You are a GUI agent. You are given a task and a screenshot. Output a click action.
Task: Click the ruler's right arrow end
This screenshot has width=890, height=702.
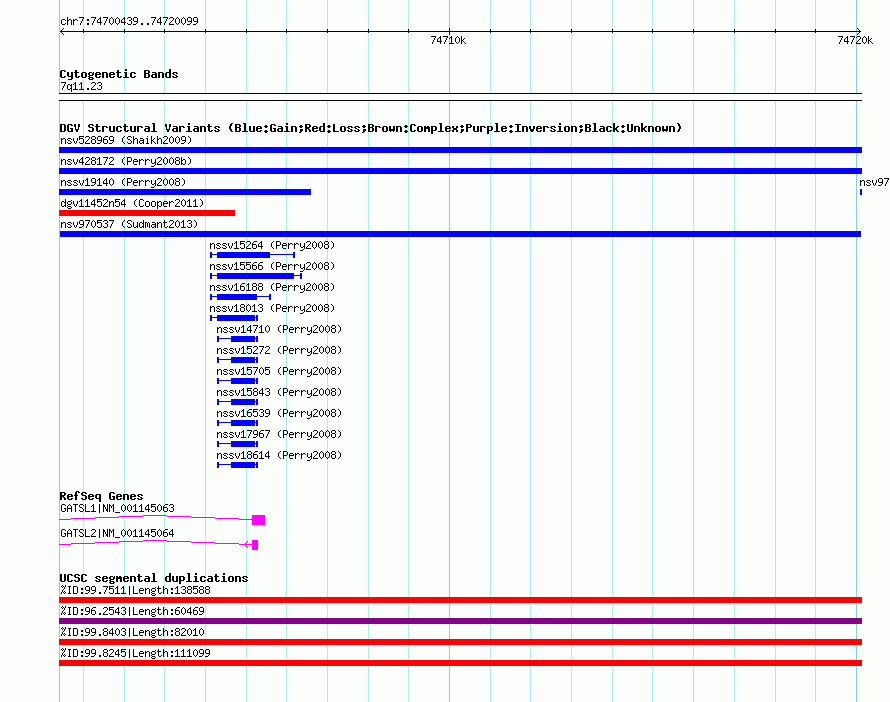coord(859,31)
